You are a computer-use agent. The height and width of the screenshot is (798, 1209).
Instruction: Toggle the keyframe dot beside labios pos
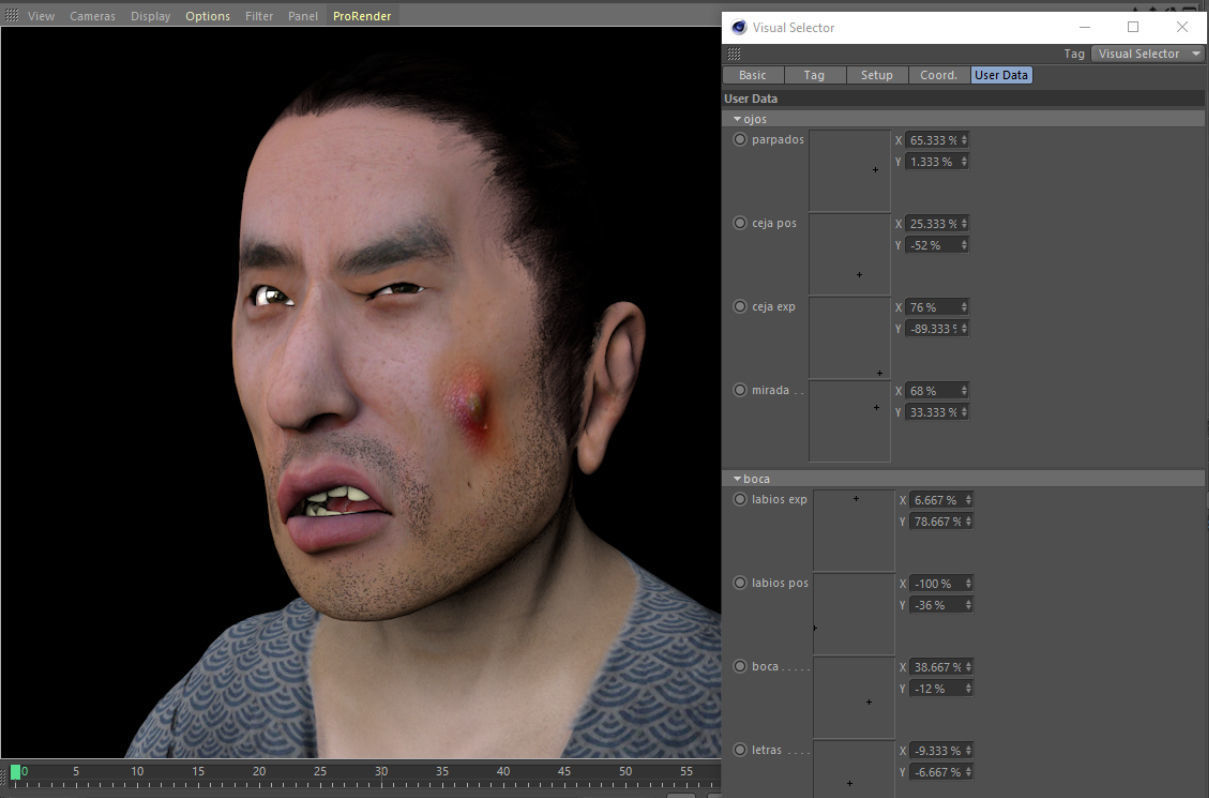pyautogui.click(x=740, y=582)
